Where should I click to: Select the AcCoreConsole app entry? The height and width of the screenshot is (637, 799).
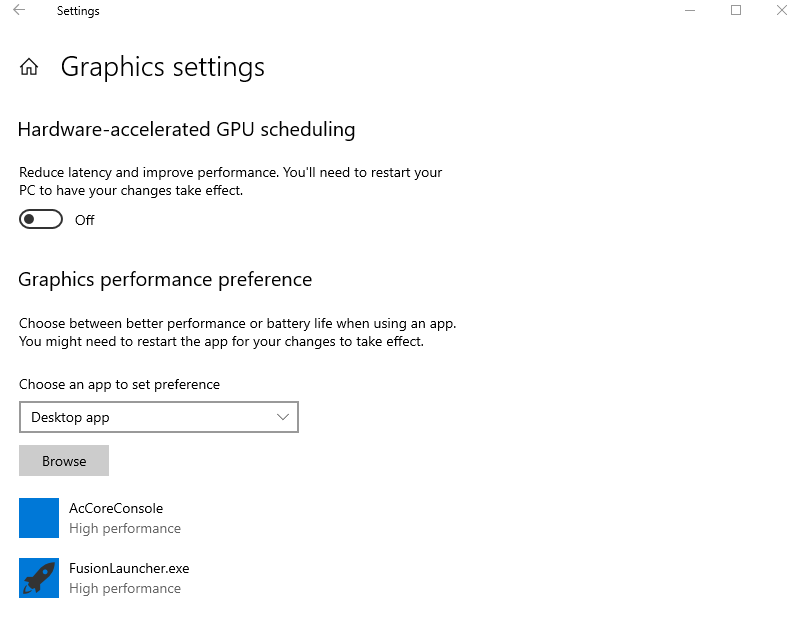click(x=116, y=508)
